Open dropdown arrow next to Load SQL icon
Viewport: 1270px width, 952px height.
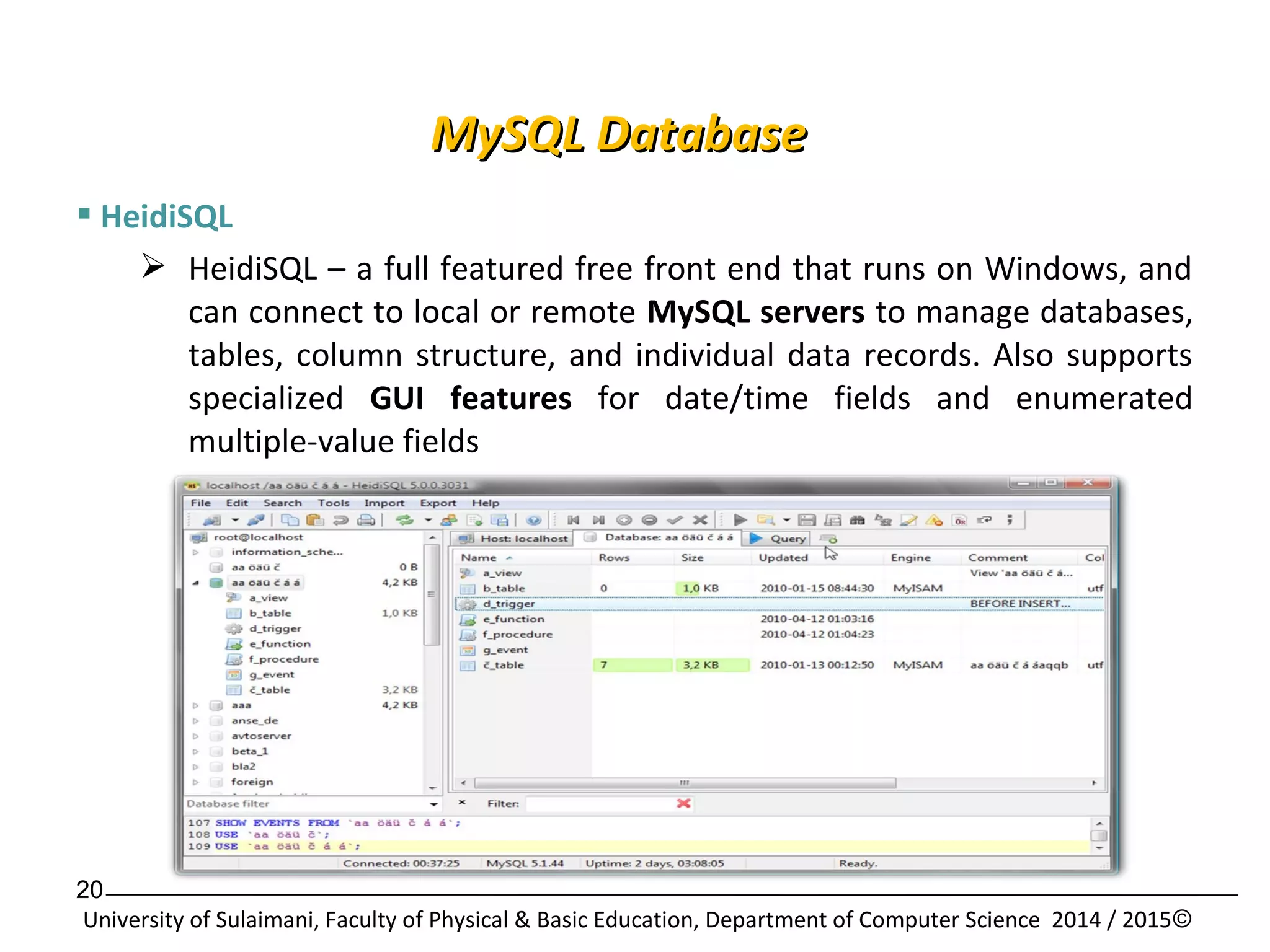click(x=786, y=520)
